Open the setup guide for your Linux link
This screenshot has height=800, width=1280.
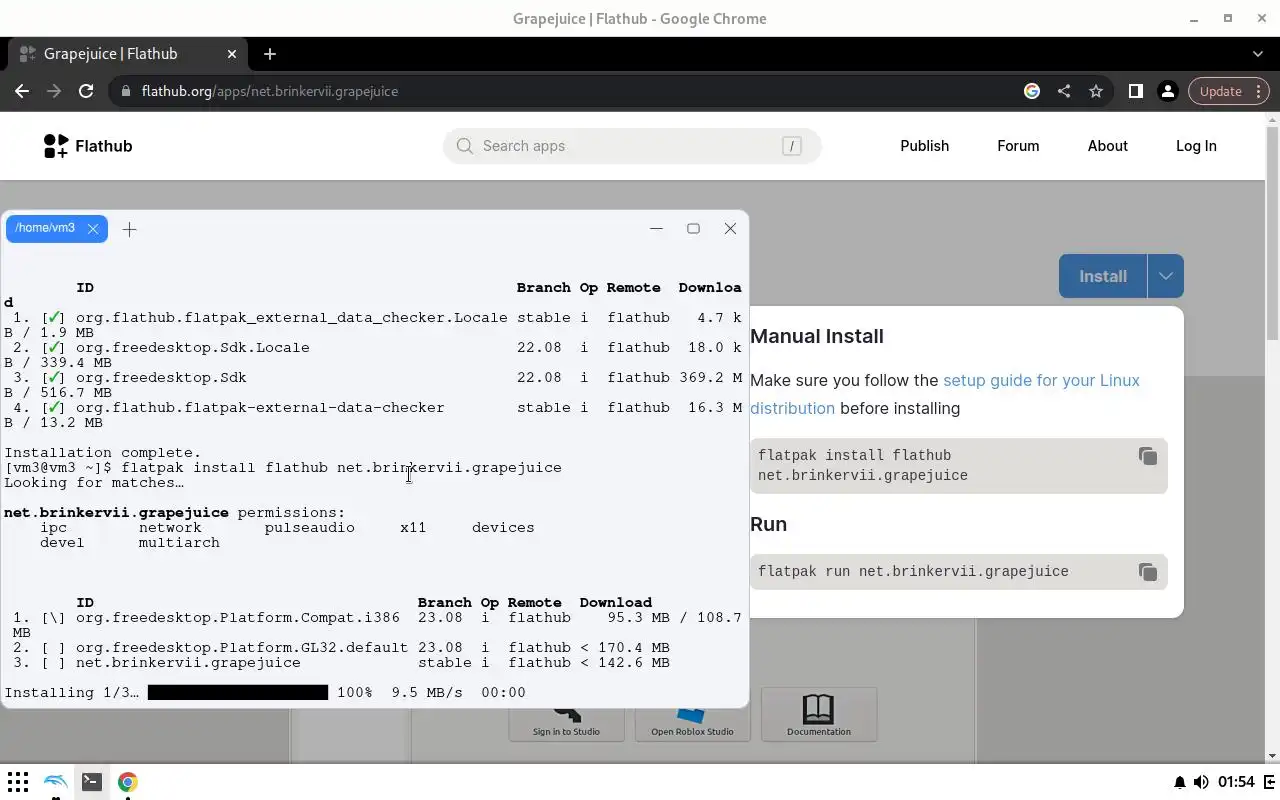1041,380
